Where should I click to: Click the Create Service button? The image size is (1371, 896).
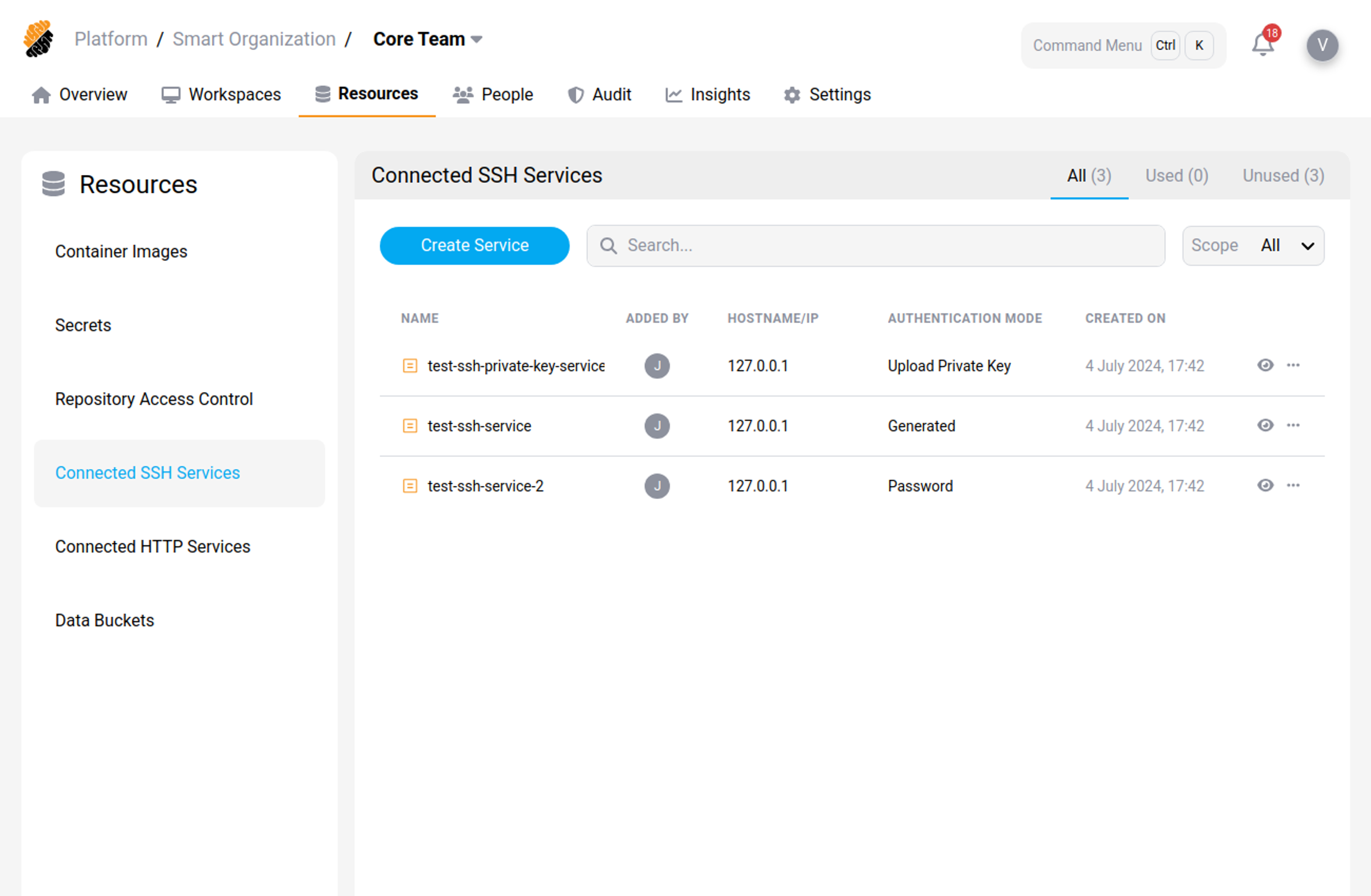[474, 246]
